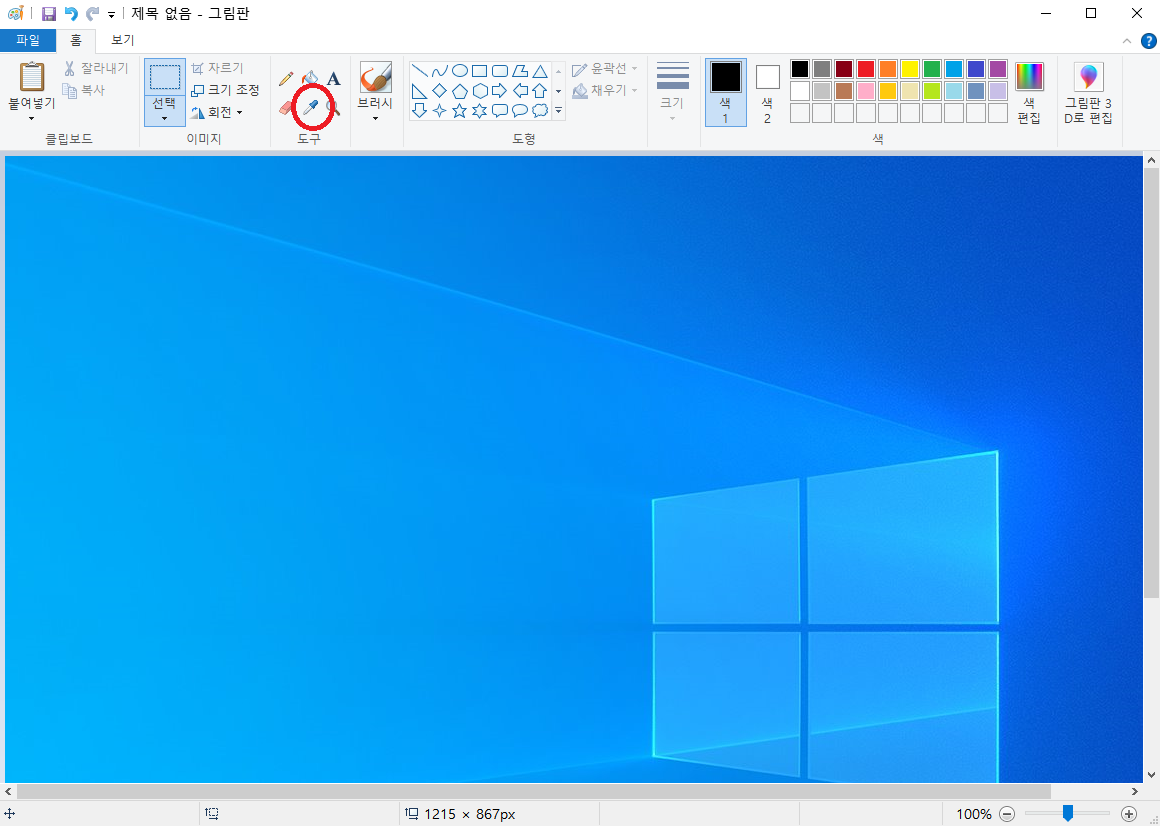
Task: Switch to the 보기 tab
Action: pos(122,41)
